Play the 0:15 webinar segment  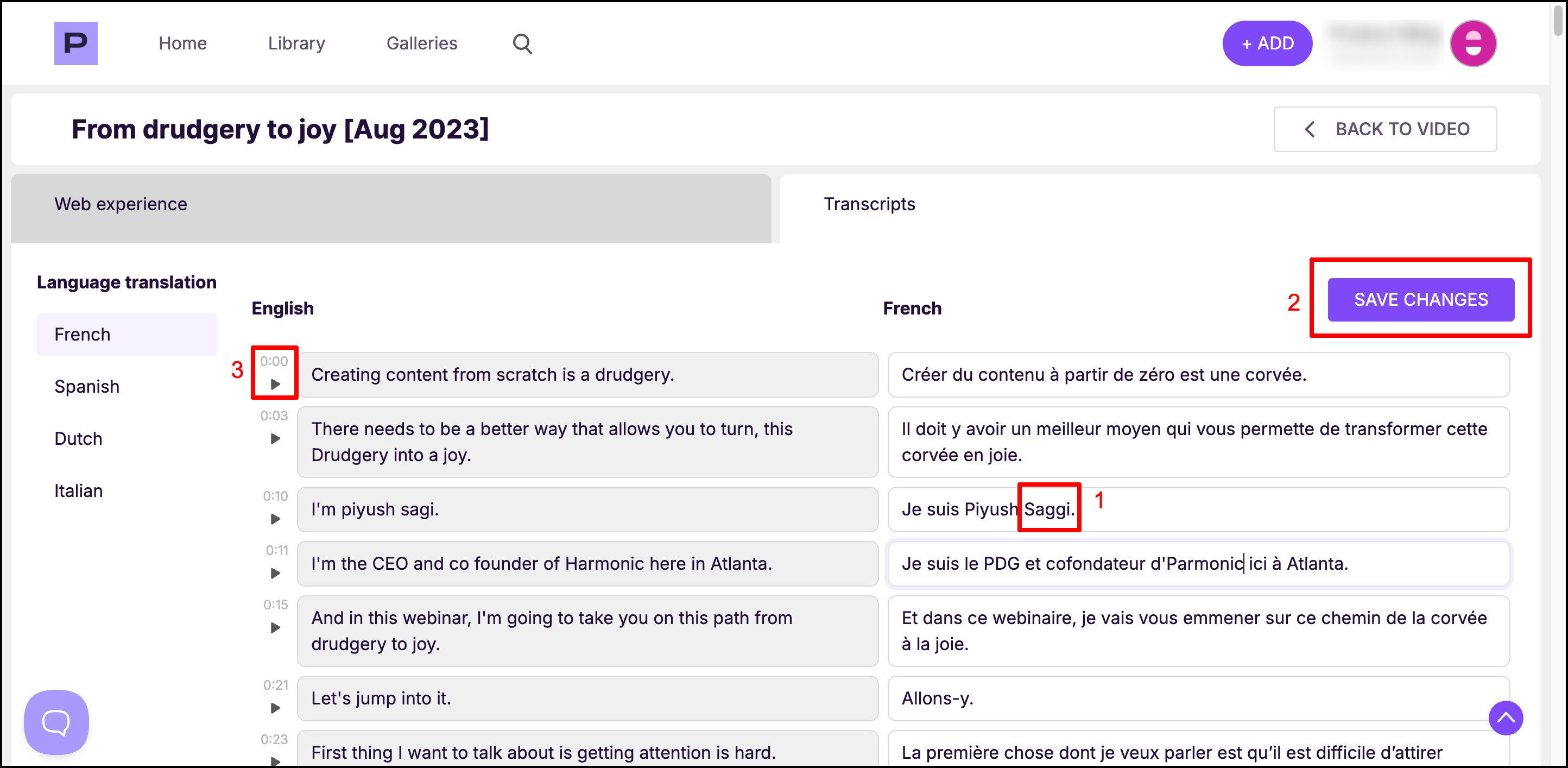[275, 627]
